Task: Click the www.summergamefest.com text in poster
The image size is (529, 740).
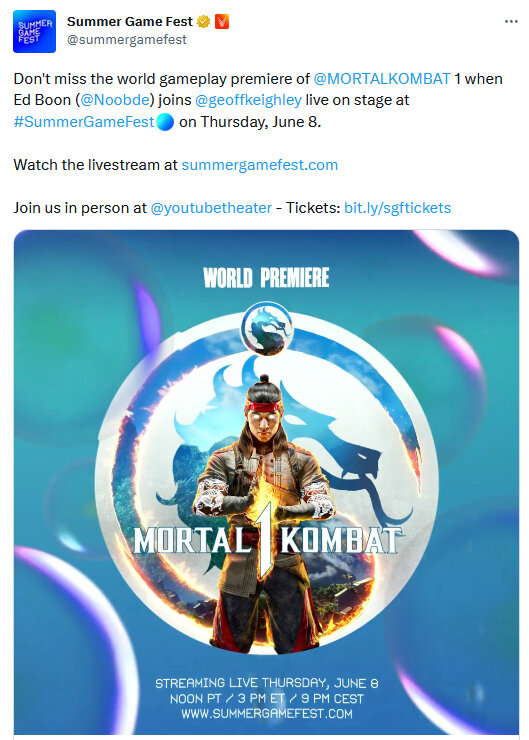Action: tap(267, 713)
